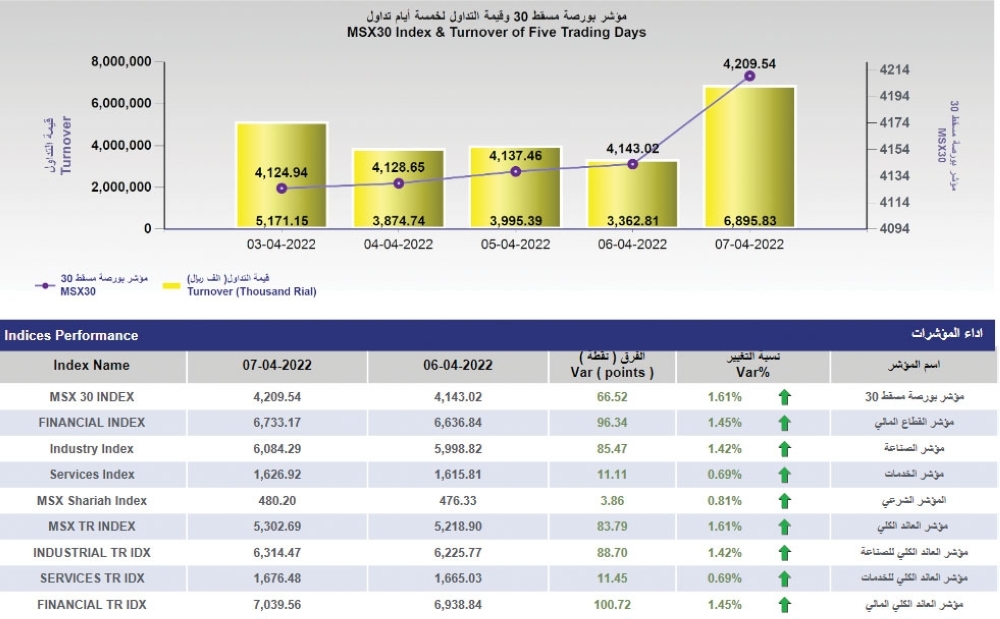Screen dimensions: 1000x619
Task: Click the Industry Index row name
Action: point(92,449)
